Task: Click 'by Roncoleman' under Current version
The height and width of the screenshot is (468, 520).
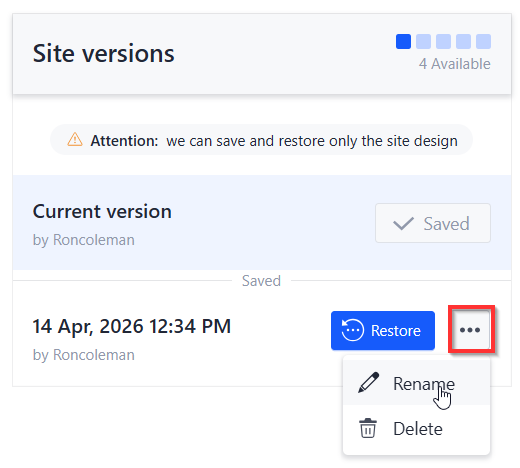Action: 84,240
